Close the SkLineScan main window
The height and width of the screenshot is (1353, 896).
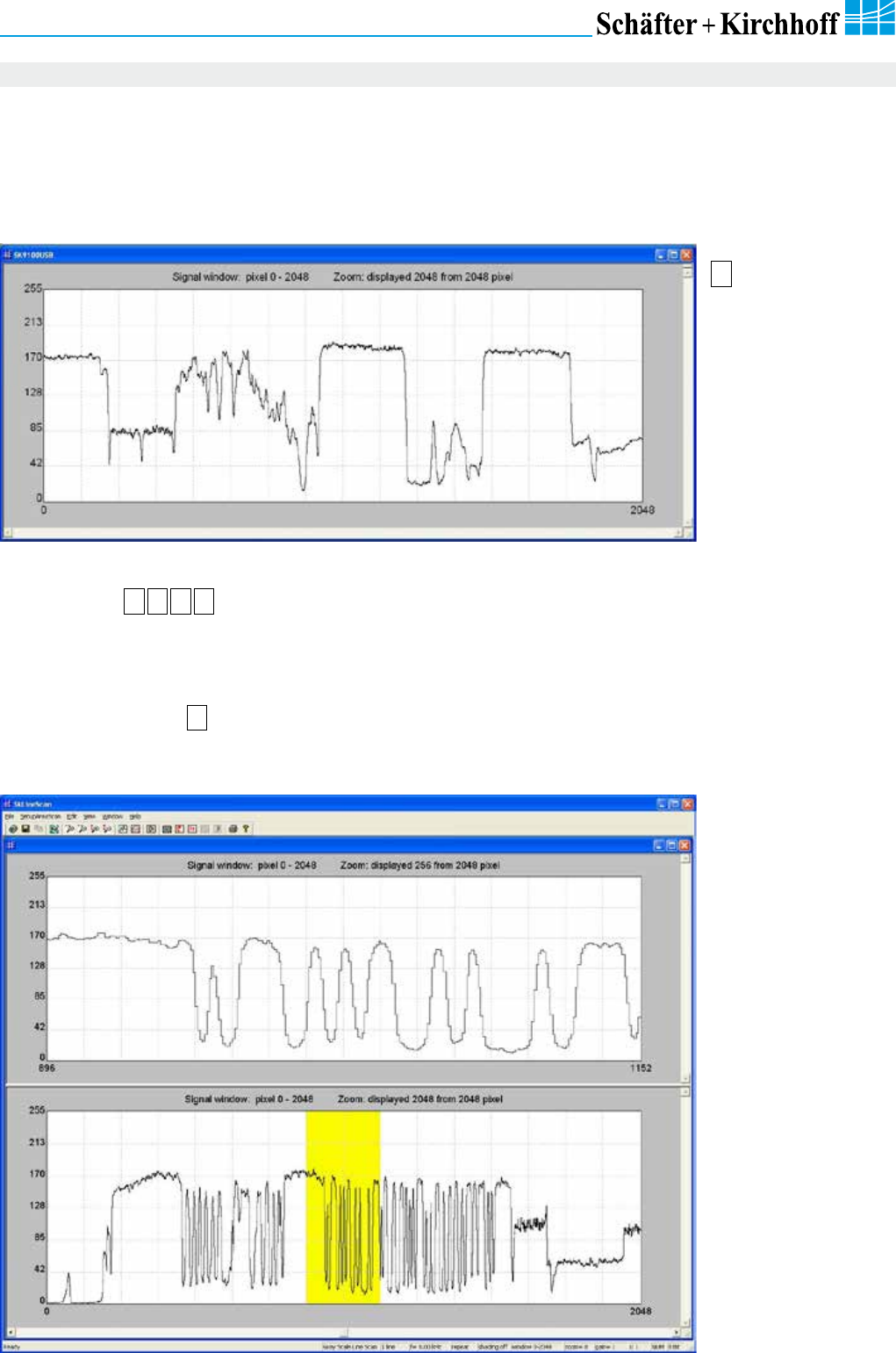pos(688,803)
